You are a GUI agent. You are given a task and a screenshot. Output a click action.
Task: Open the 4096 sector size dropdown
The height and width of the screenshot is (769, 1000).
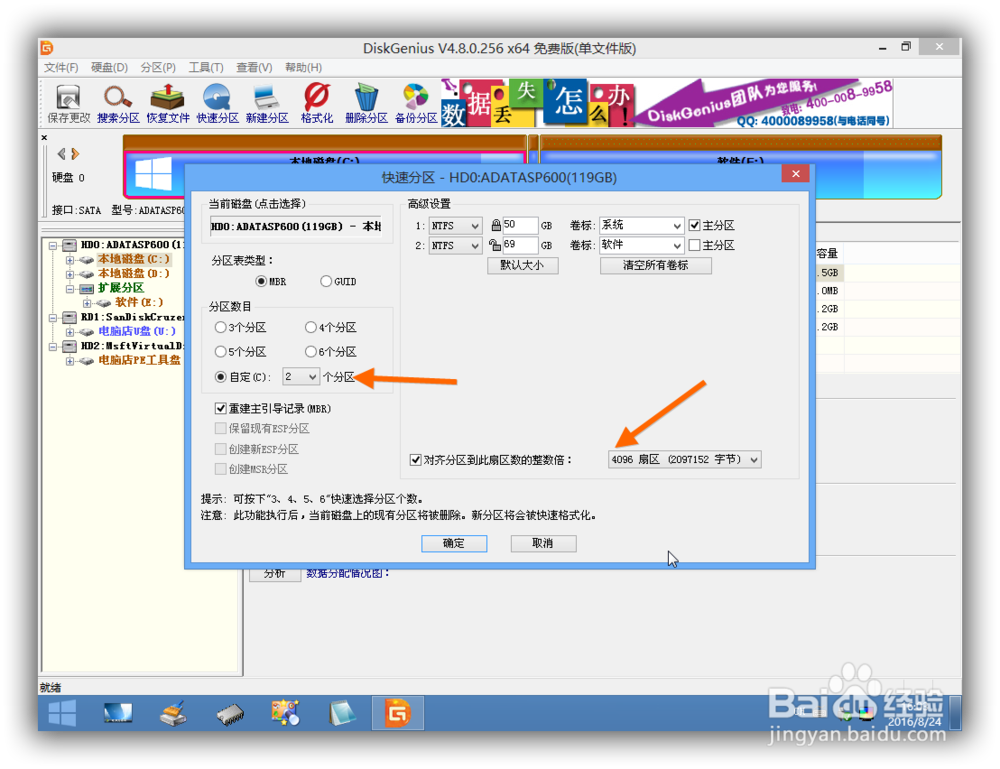point(755,459)
